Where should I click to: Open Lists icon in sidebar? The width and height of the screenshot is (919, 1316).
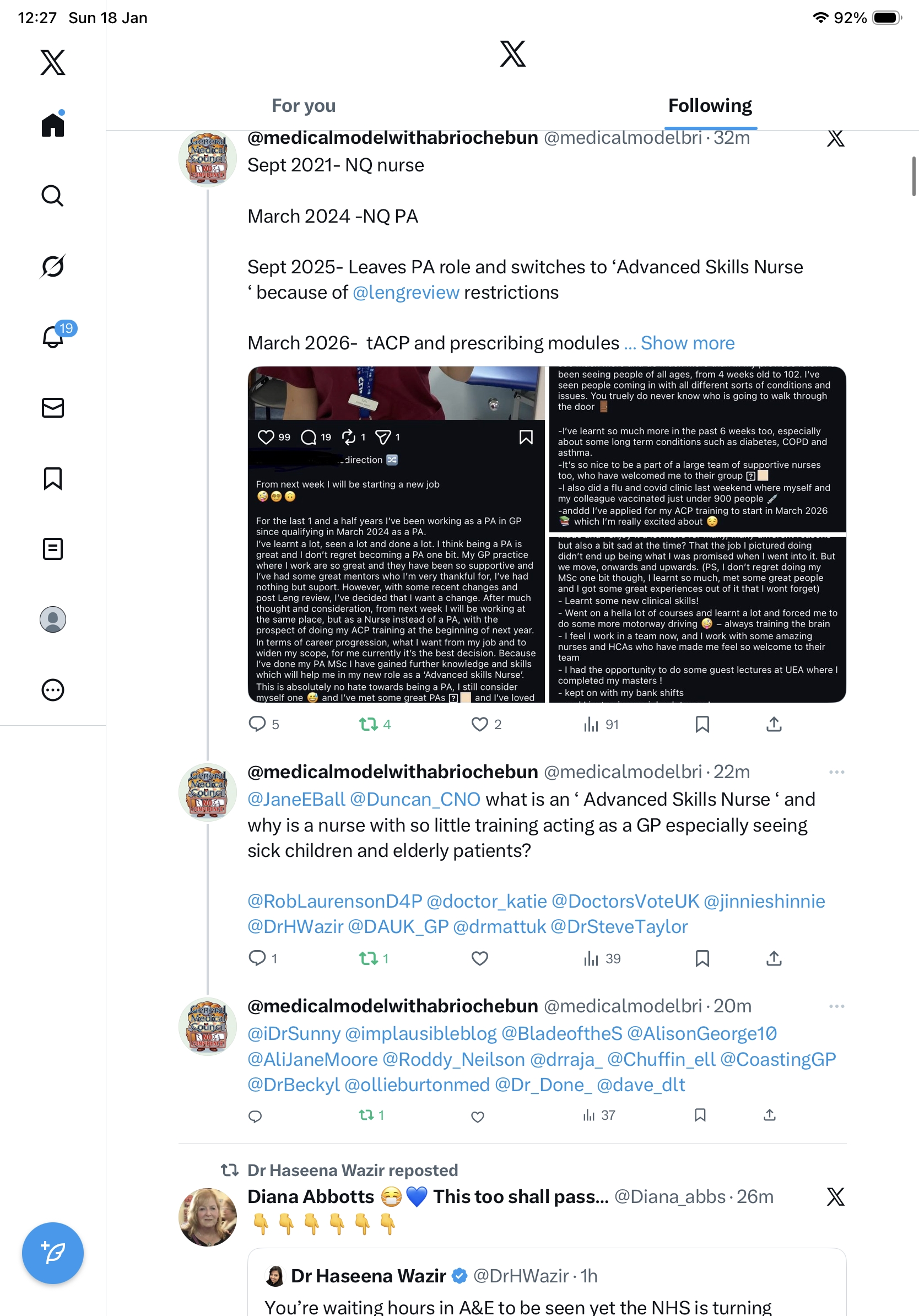pyautogui.click(x=53, y=548)
